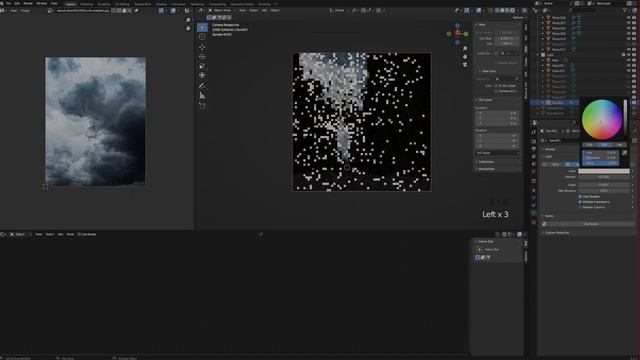The image size is (640, 360).
Task: Open the green Object Data light properties tab
Action: (534, 213)
